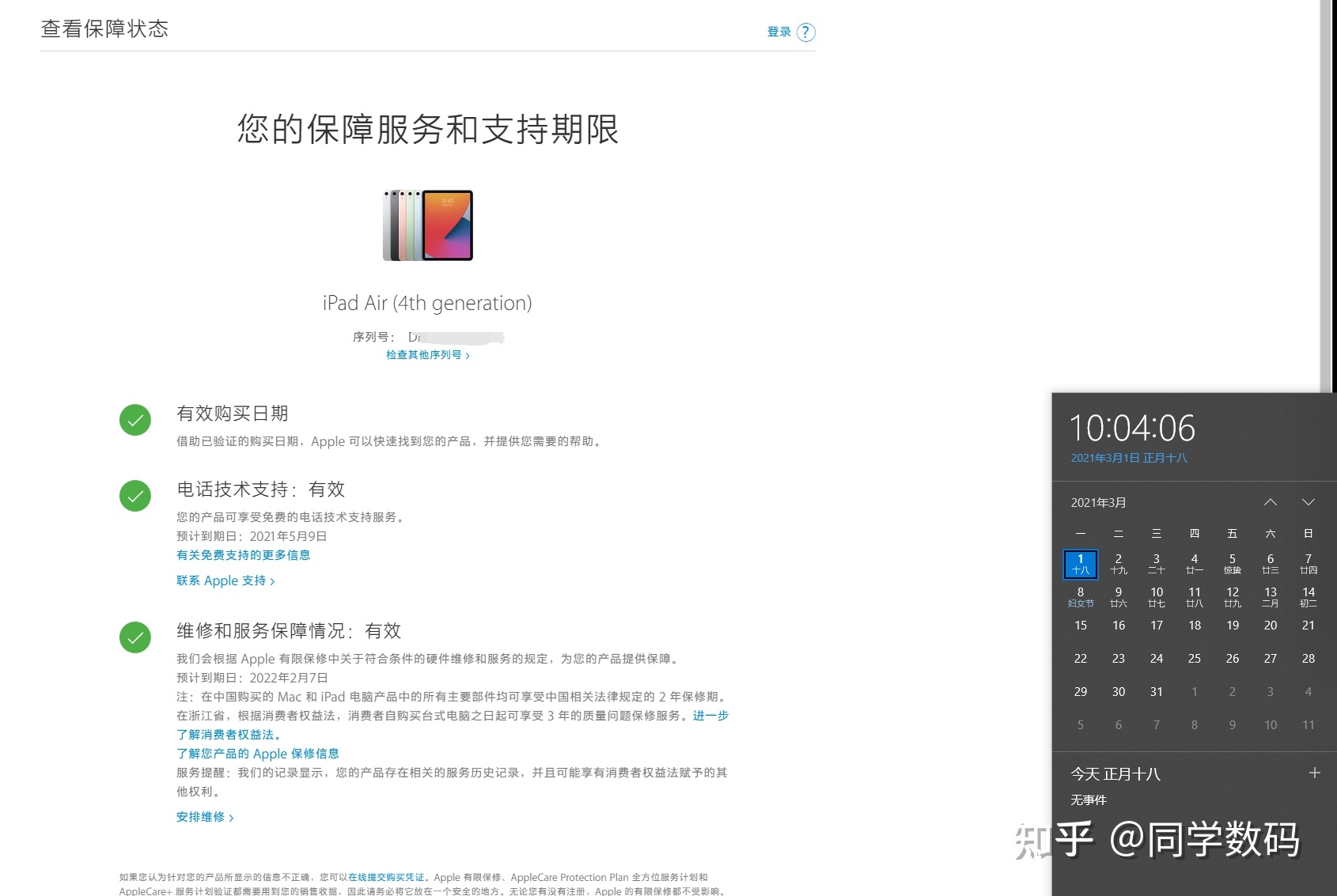Viewport: 1337px width, 896px height.
Task: Go to next month with down chevron
Action: pos(1309,502)
